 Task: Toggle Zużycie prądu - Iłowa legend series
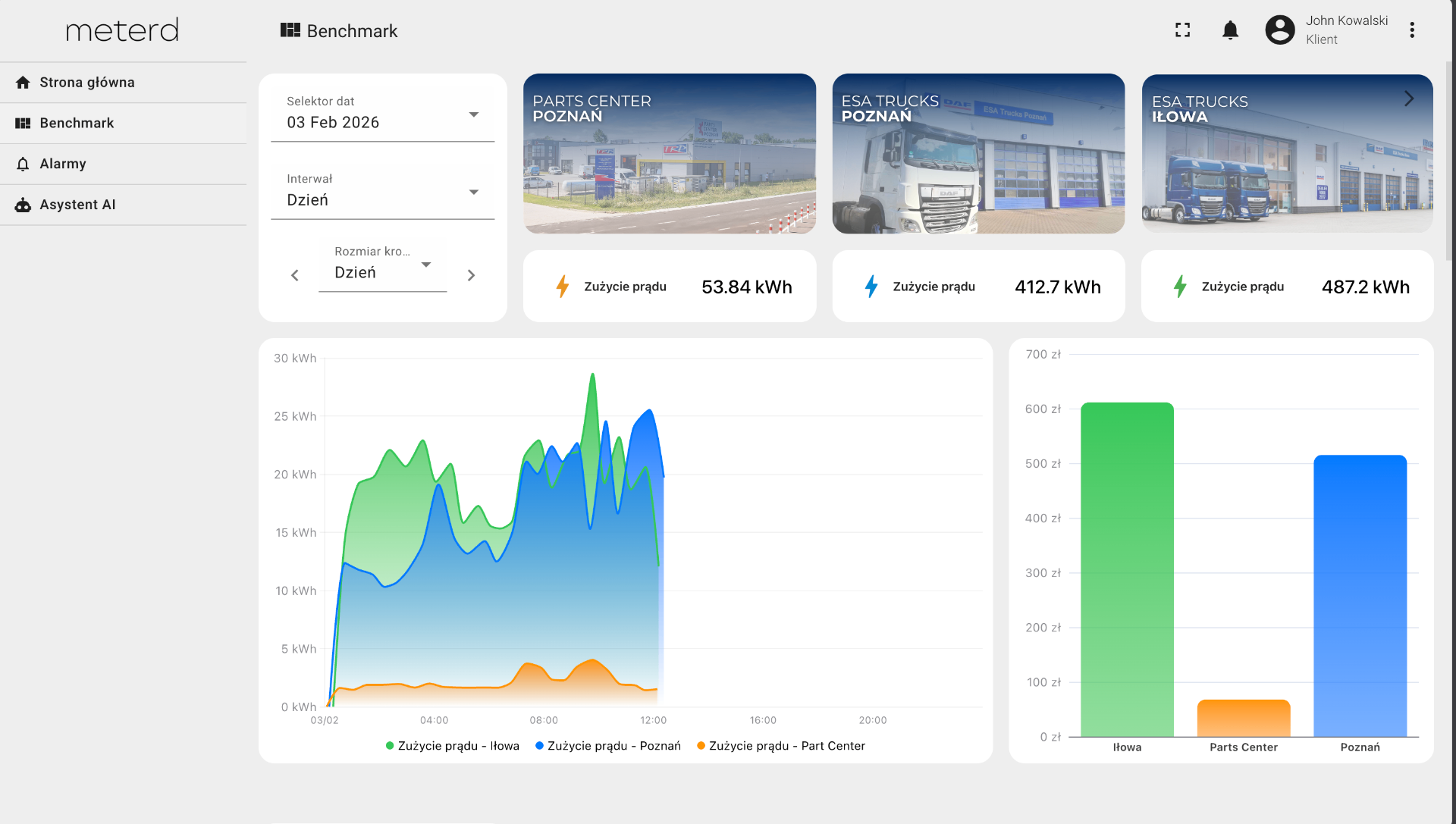(453, 746)
